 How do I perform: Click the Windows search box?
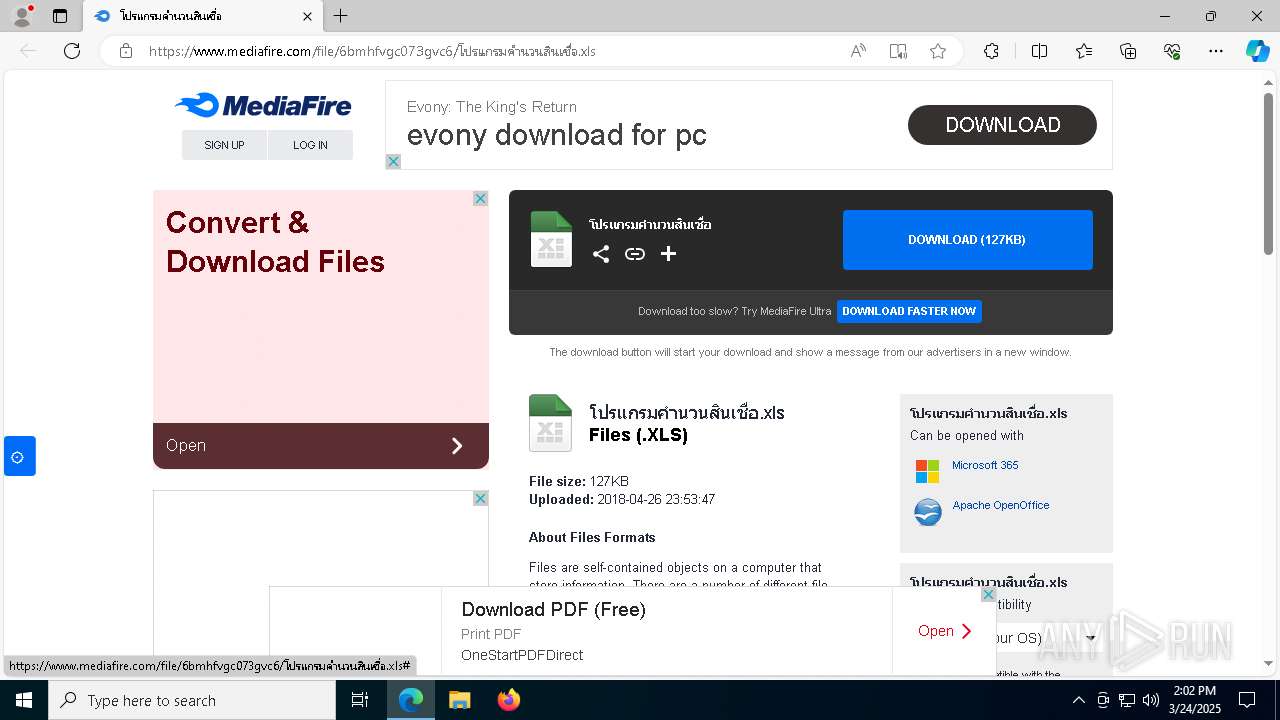[x=192, y=700]
